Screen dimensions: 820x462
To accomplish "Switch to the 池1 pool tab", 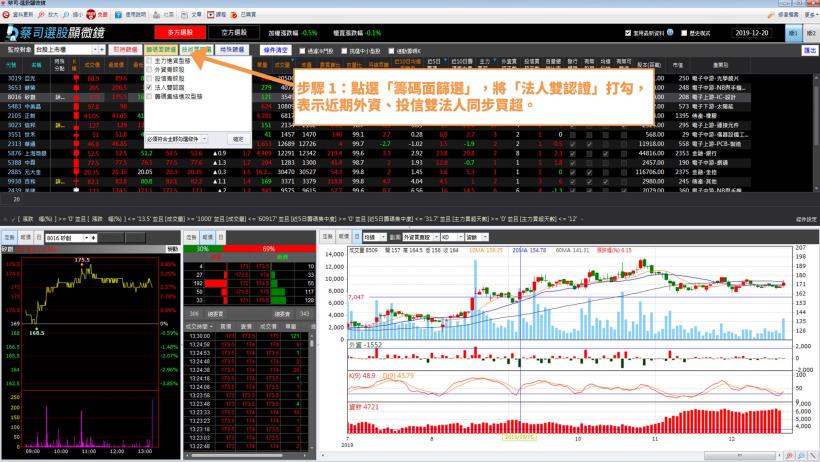I will [x=793, y=33].
